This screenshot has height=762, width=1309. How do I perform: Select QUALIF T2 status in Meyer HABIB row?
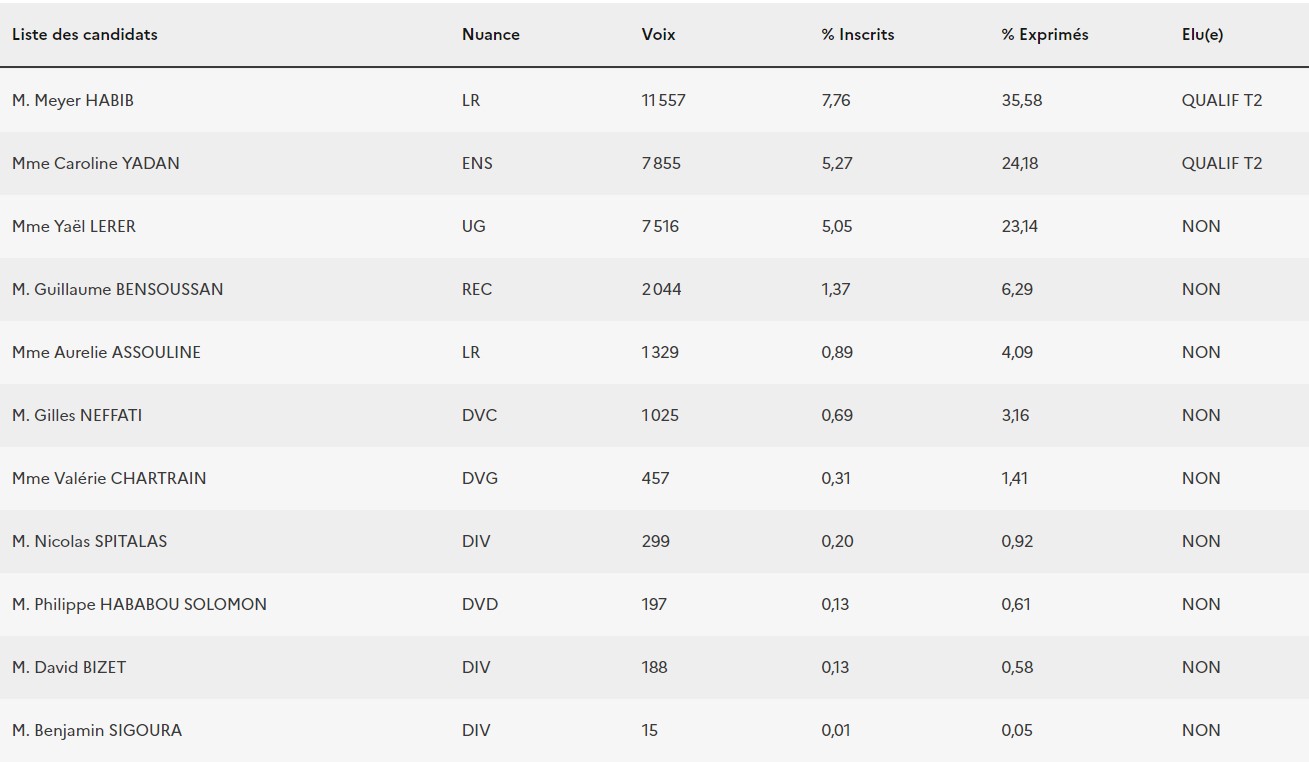[x=1222, y=100]
